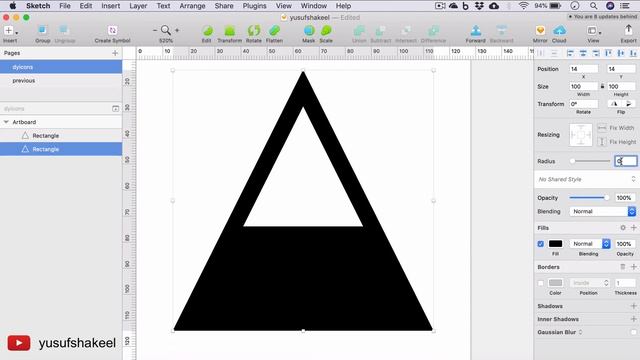This screenshot has width=640, height=360.
Task: Toggle the Fill enabled checkbox
Action: point(540,244)
